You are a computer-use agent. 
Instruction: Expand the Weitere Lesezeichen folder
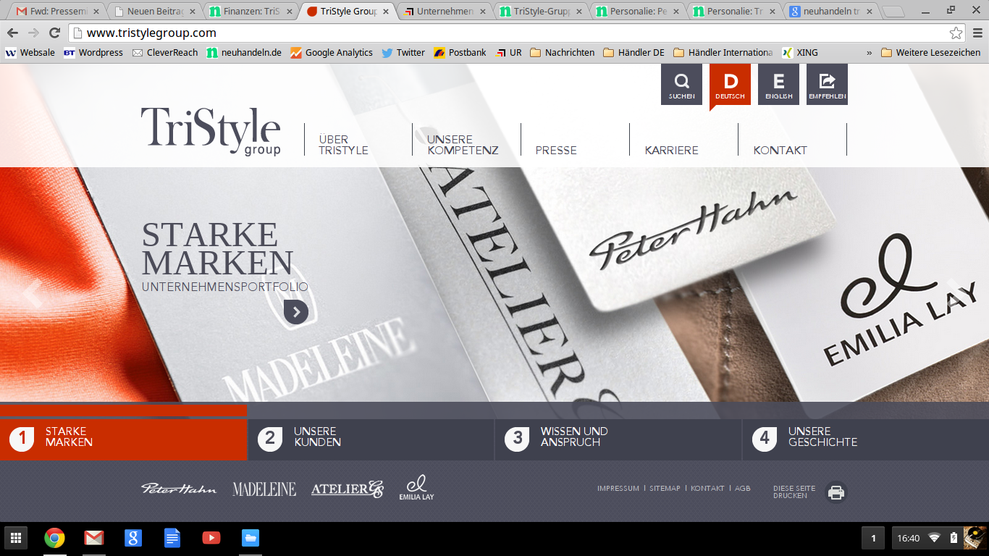click(x=930, y=53)
